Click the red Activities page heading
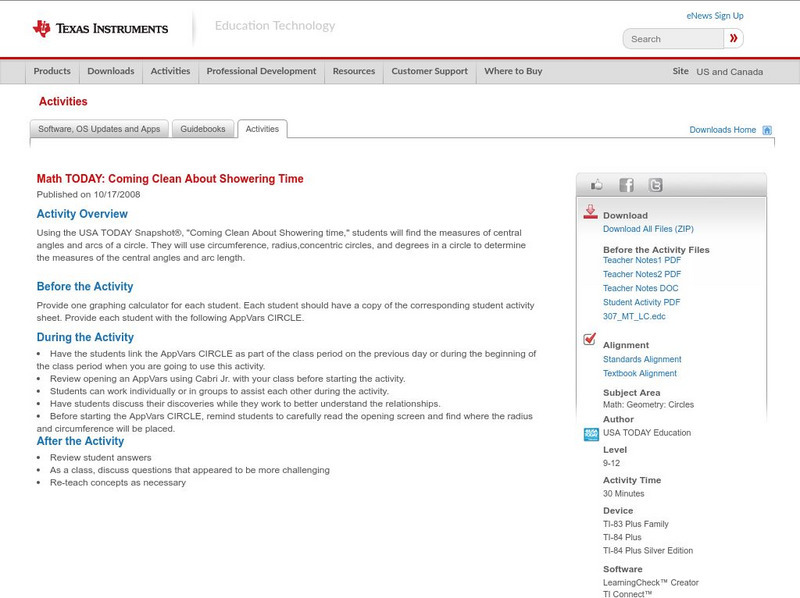The image size is (800, 598). point(63,102)
